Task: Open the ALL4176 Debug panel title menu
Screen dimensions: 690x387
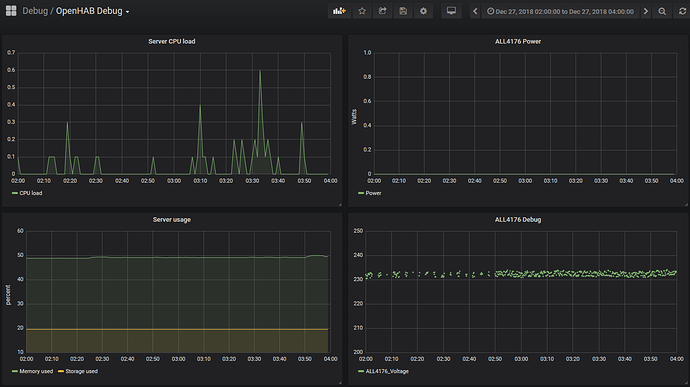Action: [x=518, y=220]
